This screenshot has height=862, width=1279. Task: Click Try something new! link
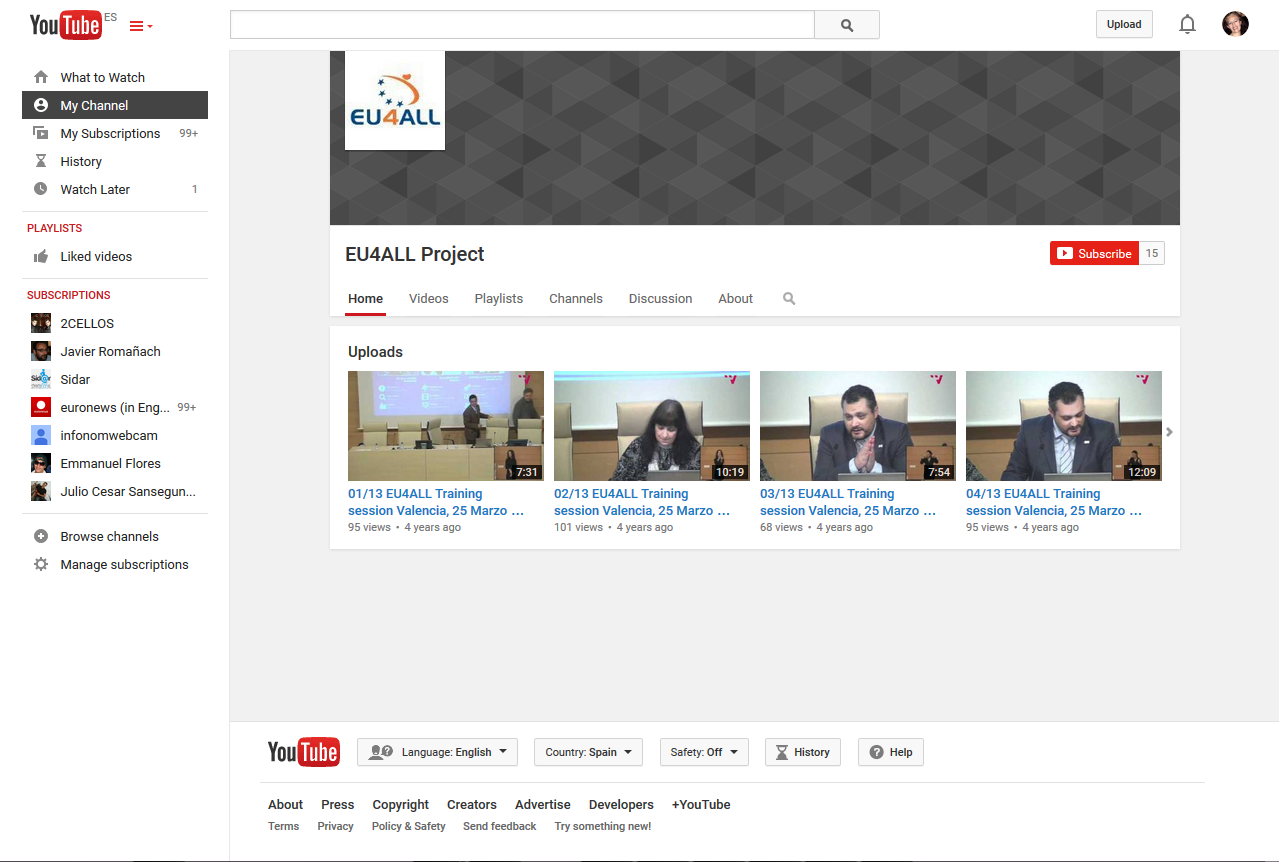point(603,826)
